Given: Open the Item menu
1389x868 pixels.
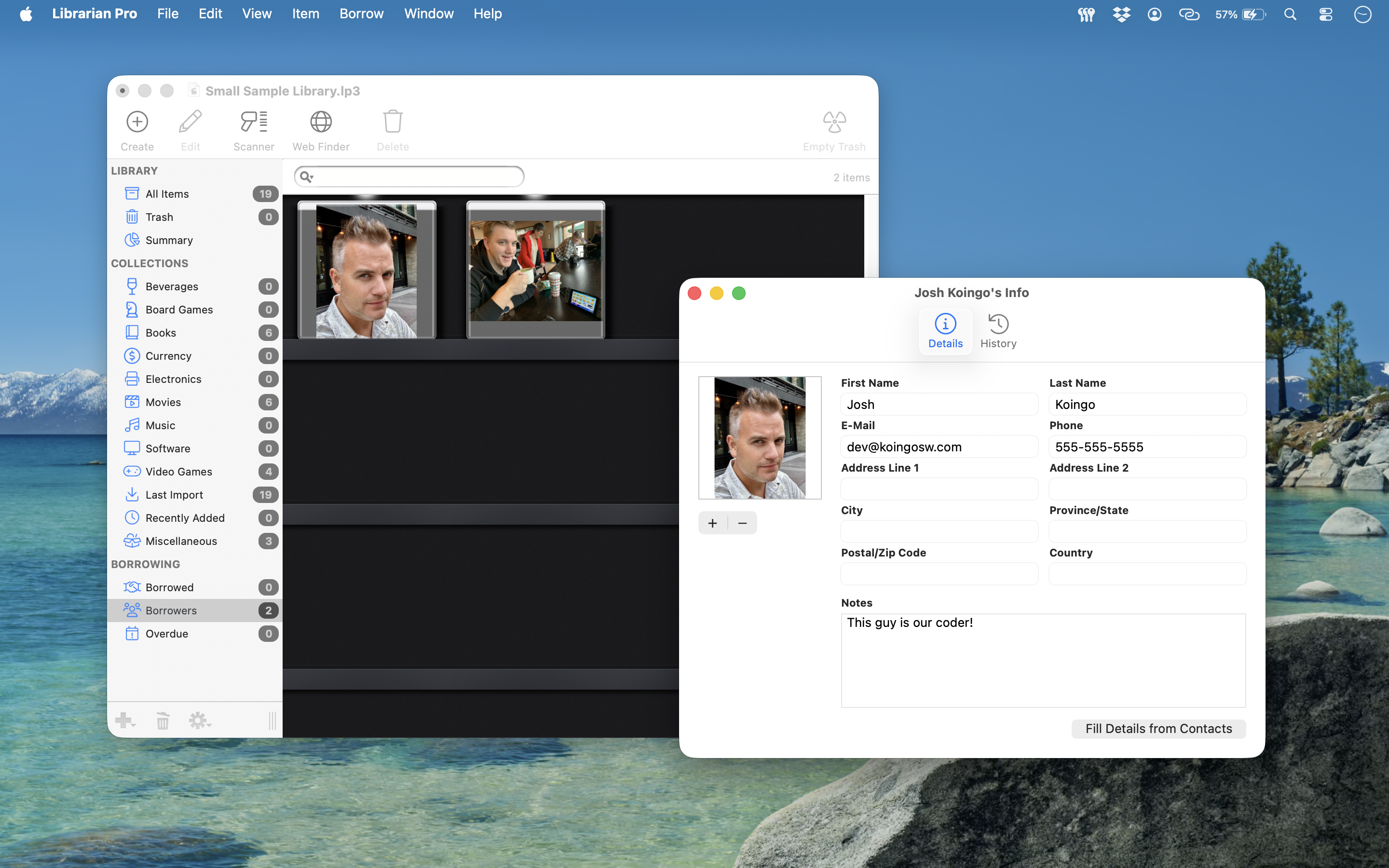Looking at the screenshot, I should pos(305,14).
